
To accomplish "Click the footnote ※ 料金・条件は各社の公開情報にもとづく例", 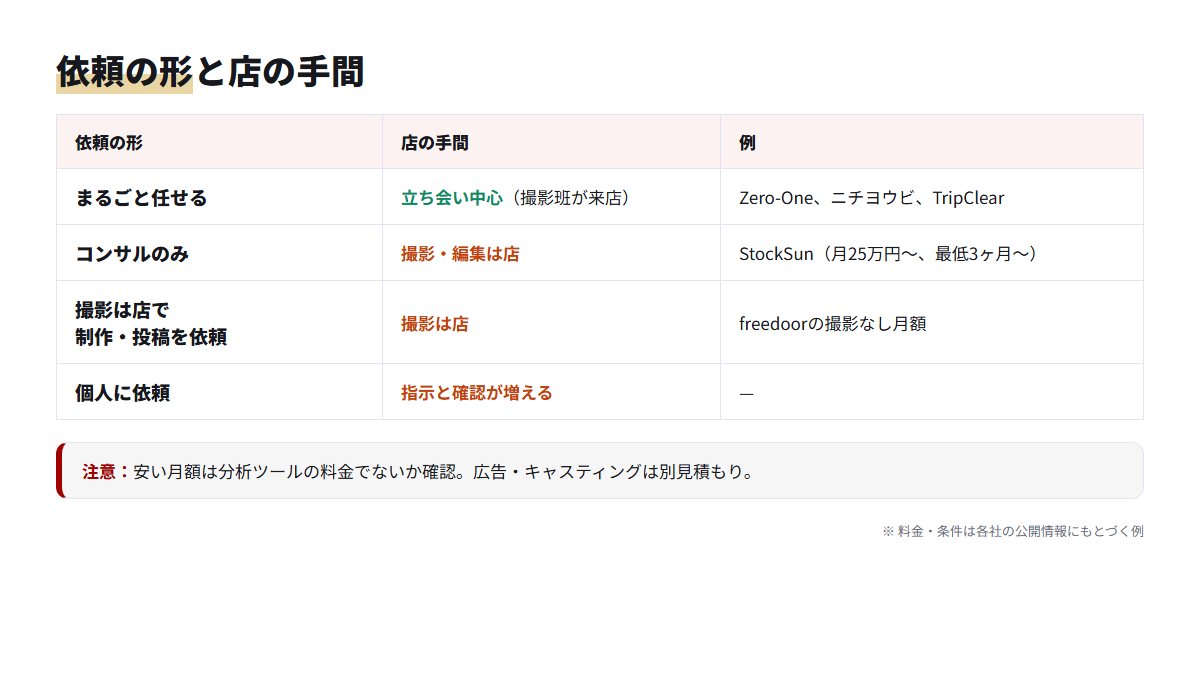I will point(1012,531).
